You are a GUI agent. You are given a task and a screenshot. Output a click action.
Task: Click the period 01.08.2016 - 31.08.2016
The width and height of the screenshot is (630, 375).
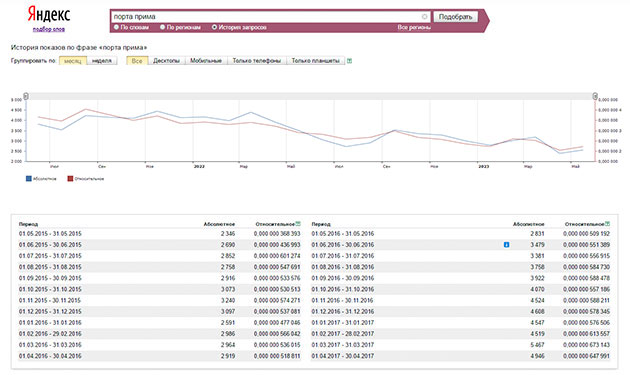coord(343,267)
